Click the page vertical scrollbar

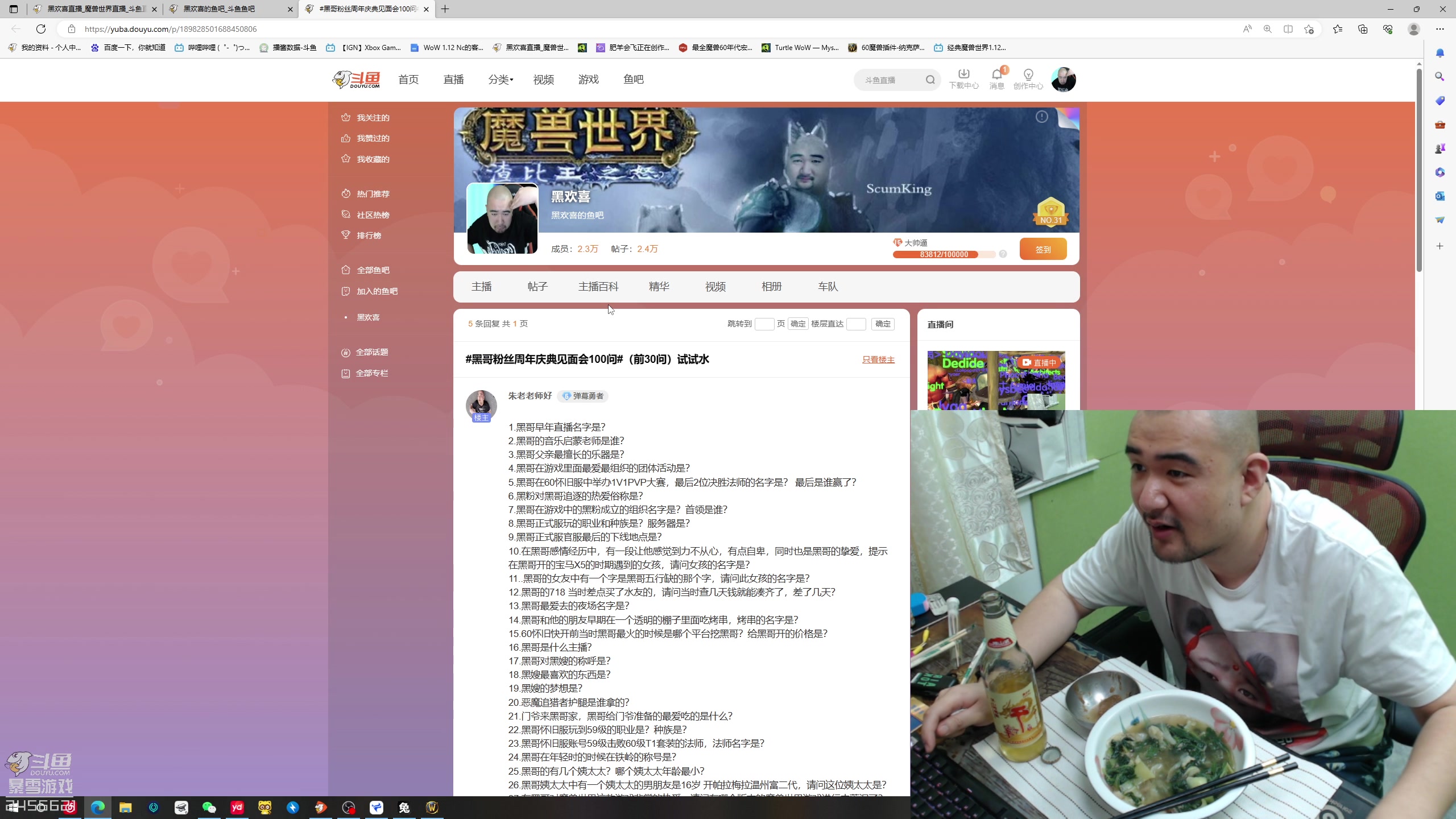tap(1420, 171)
